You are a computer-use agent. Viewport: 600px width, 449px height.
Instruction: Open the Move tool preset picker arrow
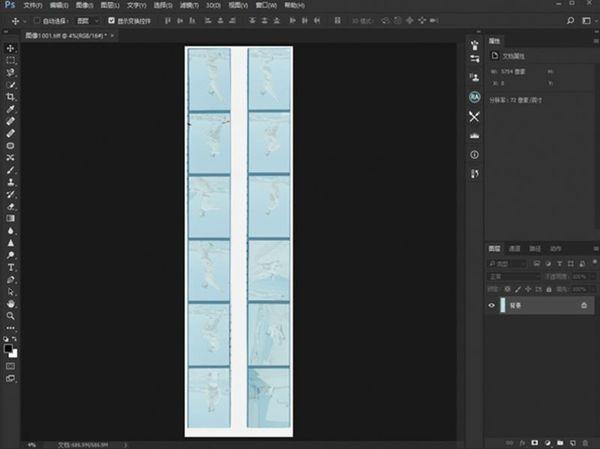tap(25, 21)
